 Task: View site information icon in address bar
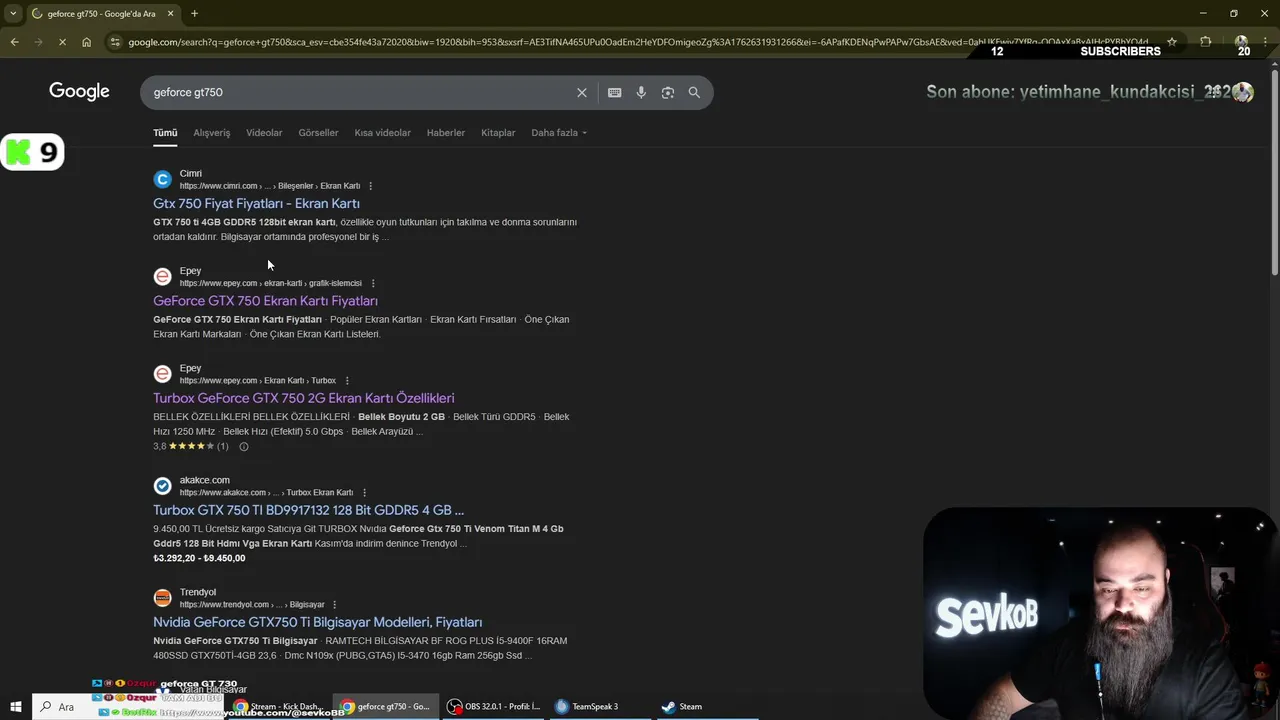[115, 42]
